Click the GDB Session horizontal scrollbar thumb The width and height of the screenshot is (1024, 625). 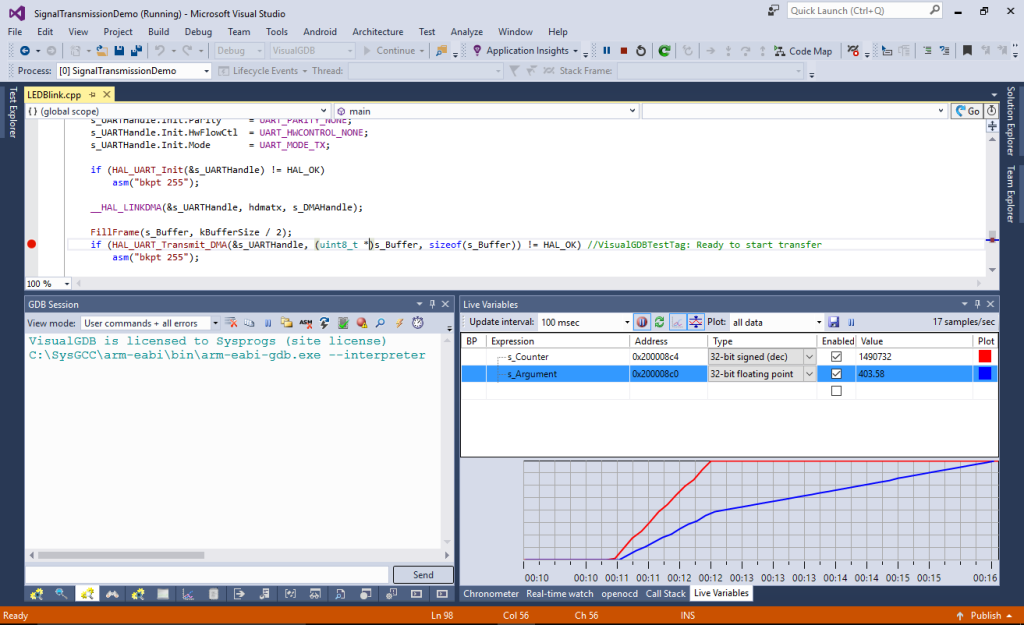(121, 555)
